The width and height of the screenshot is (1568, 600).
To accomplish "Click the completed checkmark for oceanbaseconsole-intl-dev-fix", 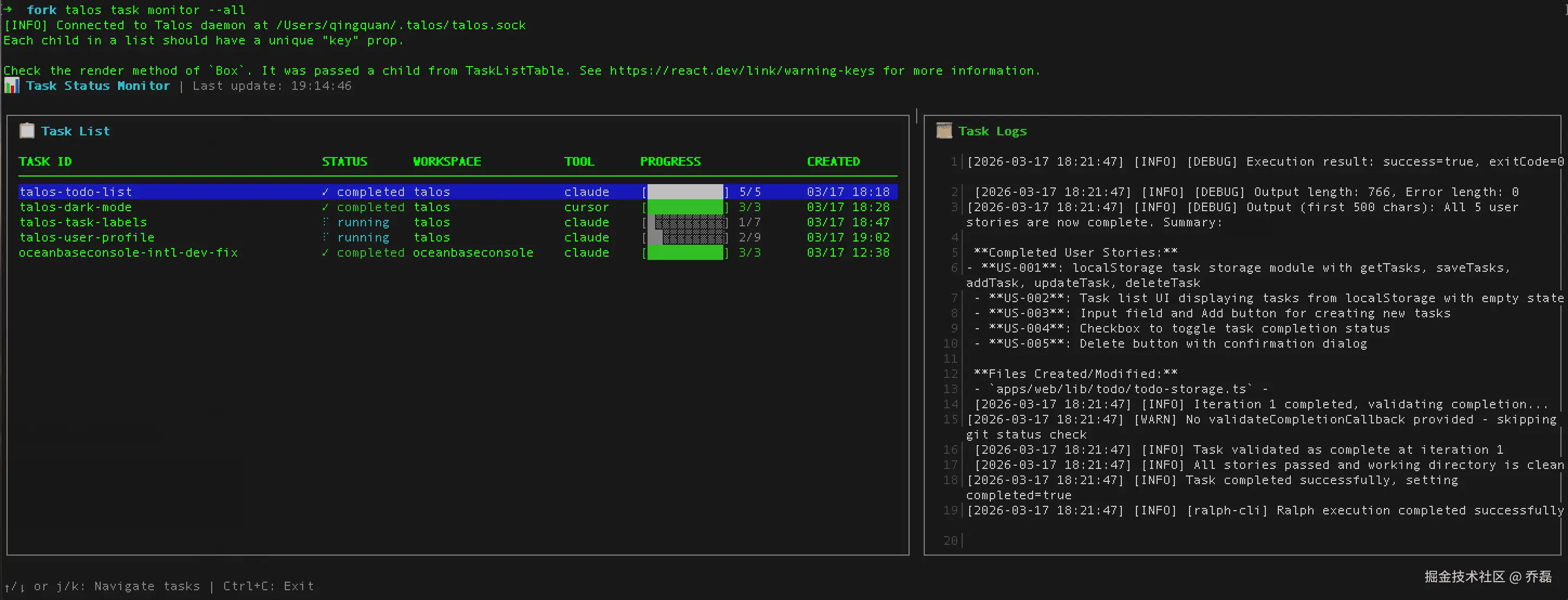I will pyautogui.click(x=325, y=252).
